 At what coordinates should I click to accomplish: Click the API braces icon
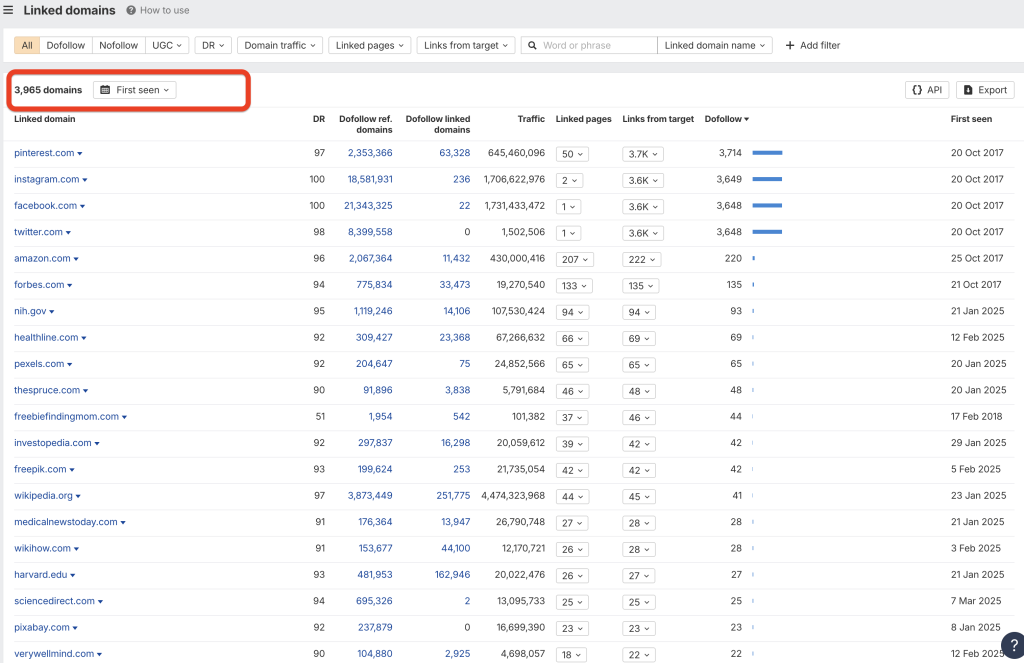tap(917, 90)
